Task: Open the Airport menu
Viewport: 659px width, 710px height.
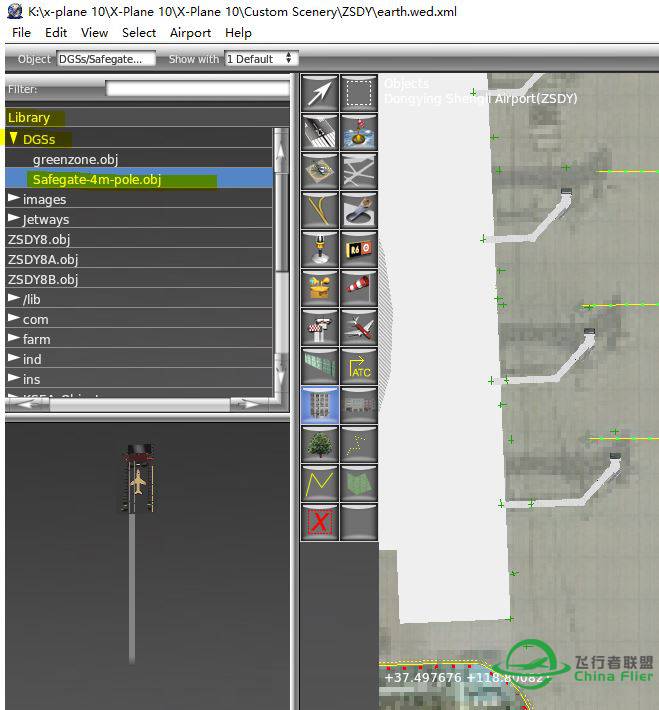Action: 190,33
